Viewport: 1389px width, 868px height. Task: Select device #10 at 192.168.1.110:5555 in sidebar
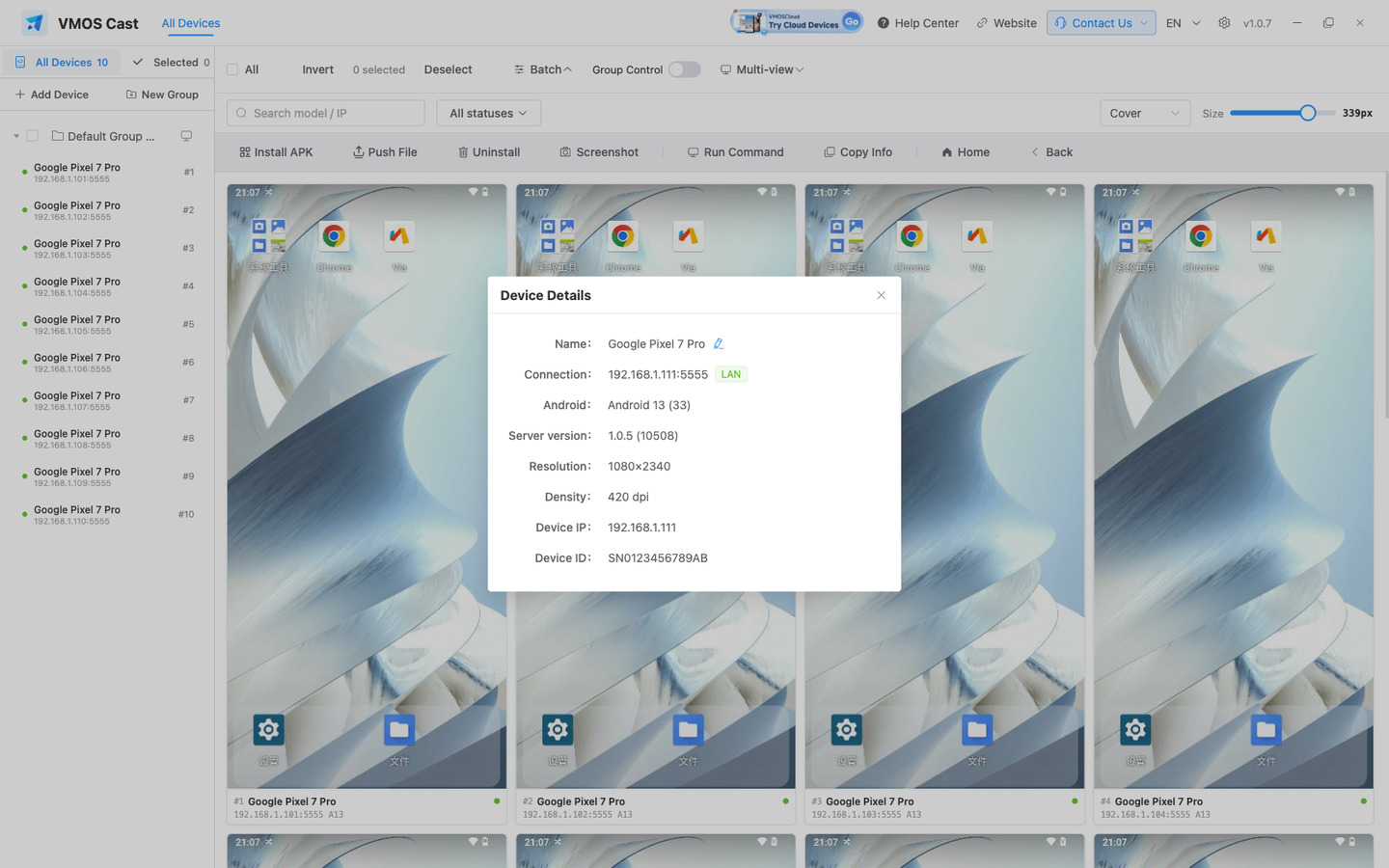(x=107, y=515)
